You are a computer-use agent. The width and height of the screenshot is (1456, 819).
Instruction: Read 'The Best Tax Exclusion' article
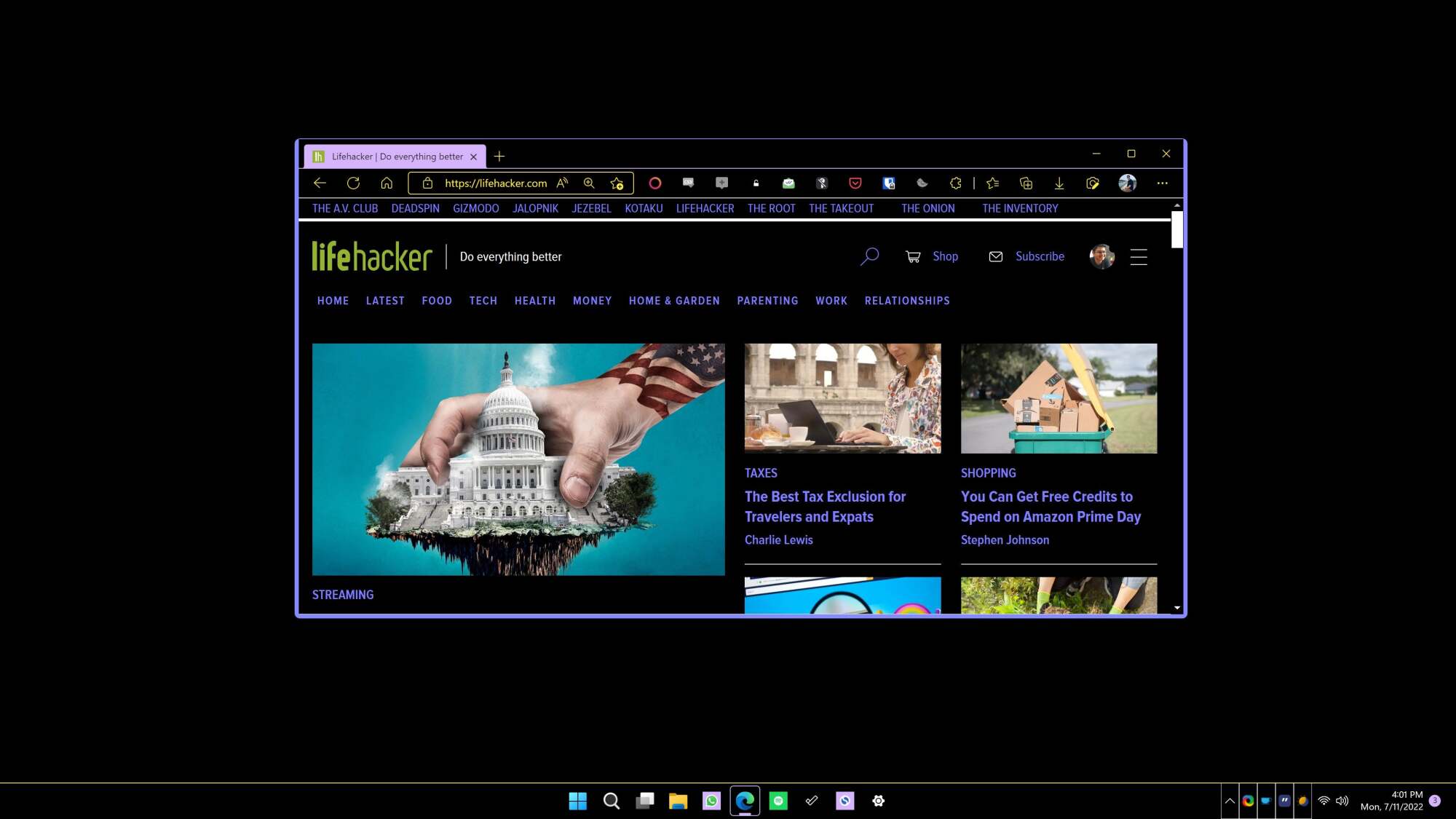click(x=825, y=507)
